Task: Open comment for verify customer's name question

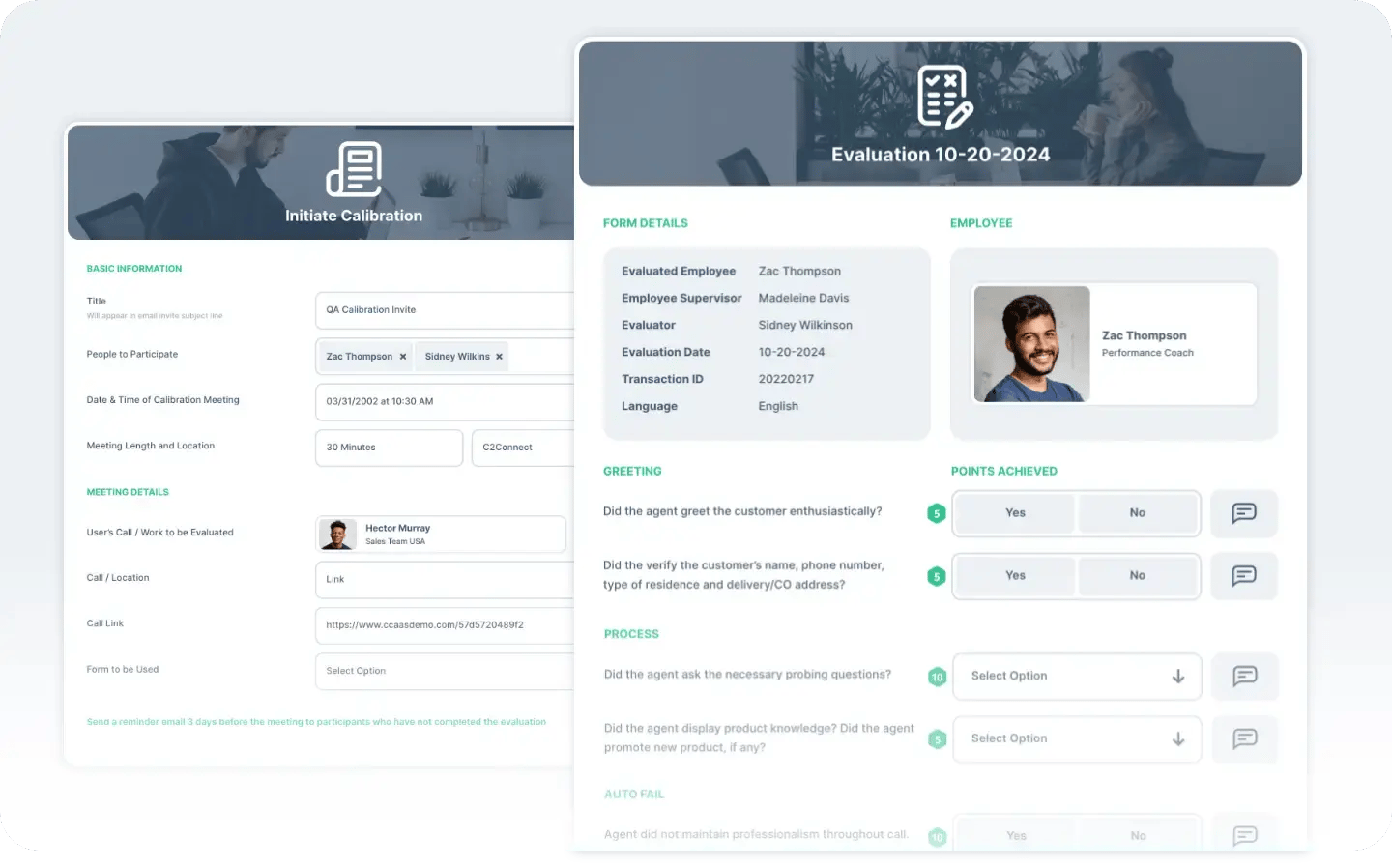Action: [x=1244, y=576]
